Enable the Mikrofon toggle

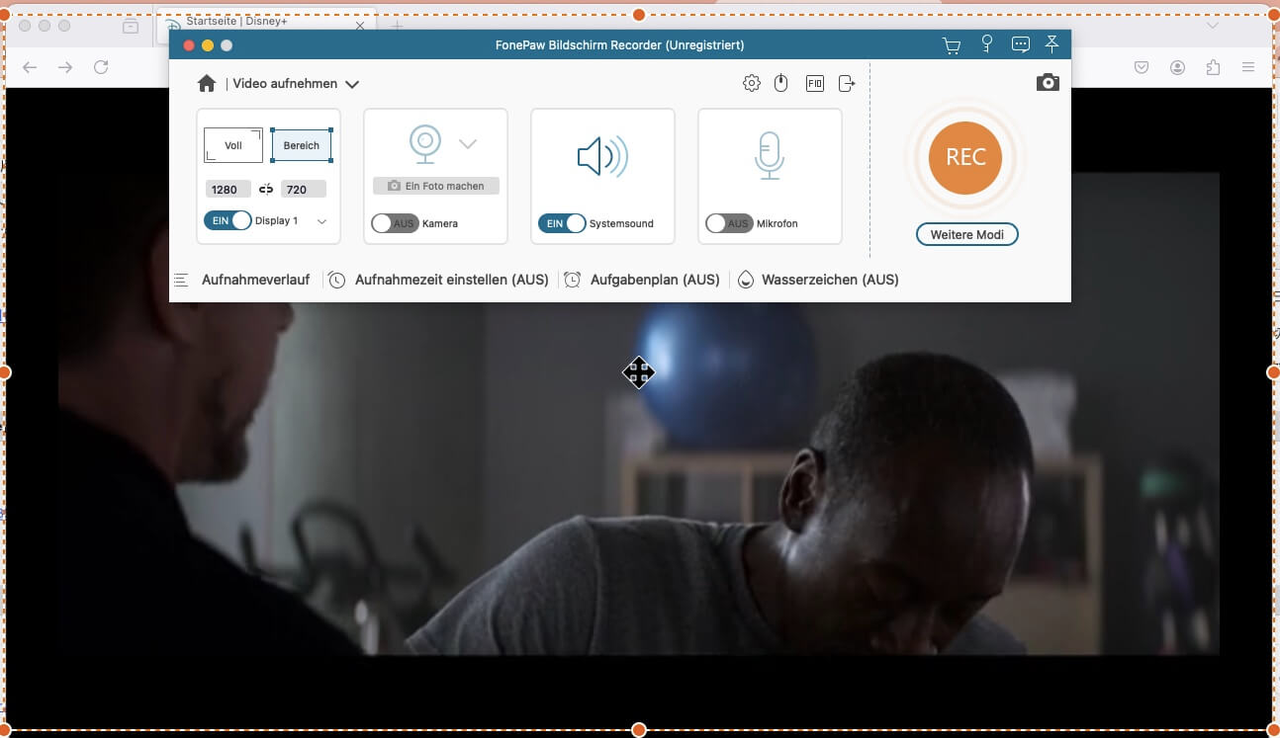pos(728,224)
